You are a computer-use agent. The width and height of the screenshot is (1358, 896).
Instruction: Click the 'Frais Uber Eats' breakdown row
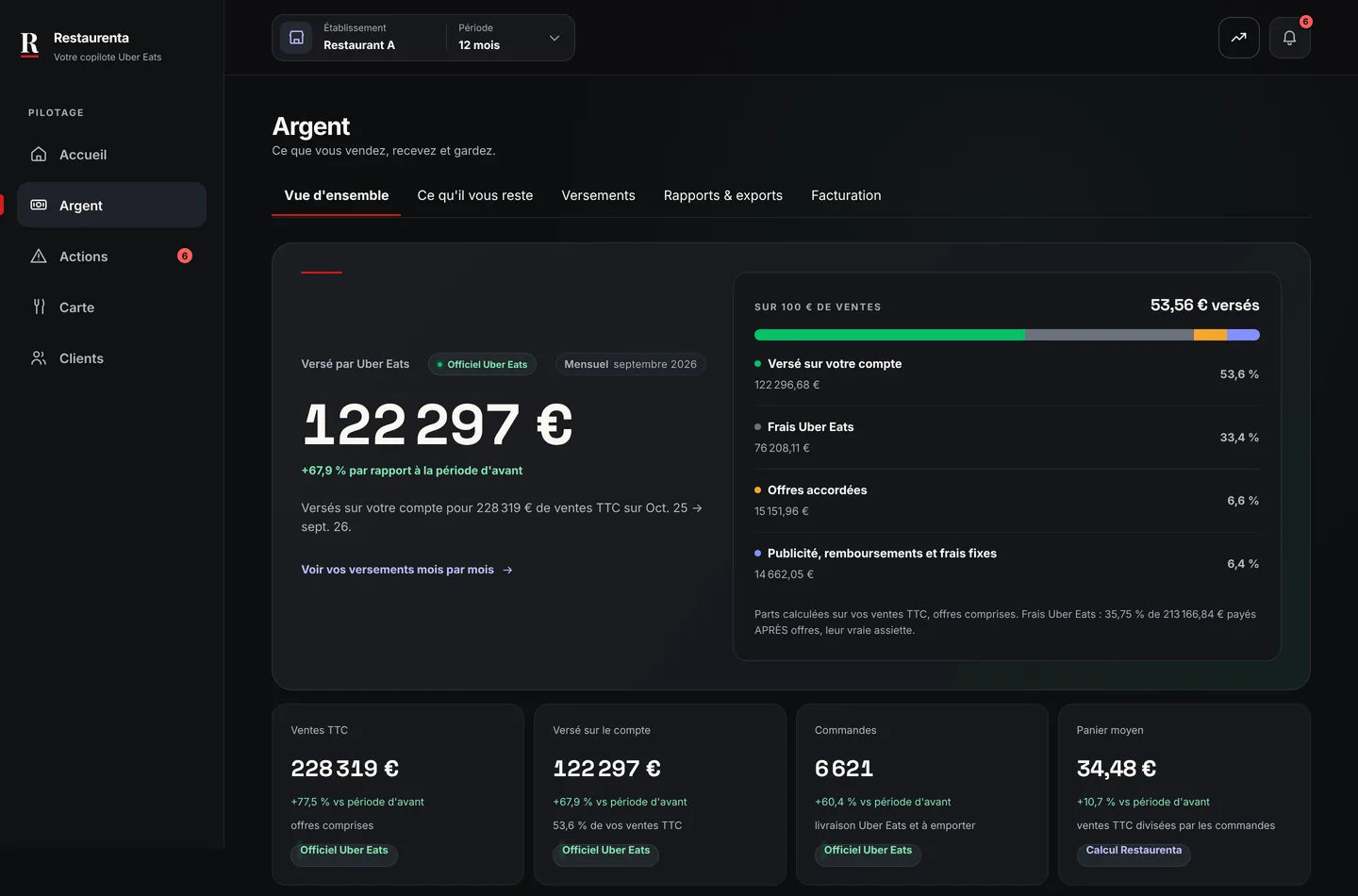point(1006,437)
